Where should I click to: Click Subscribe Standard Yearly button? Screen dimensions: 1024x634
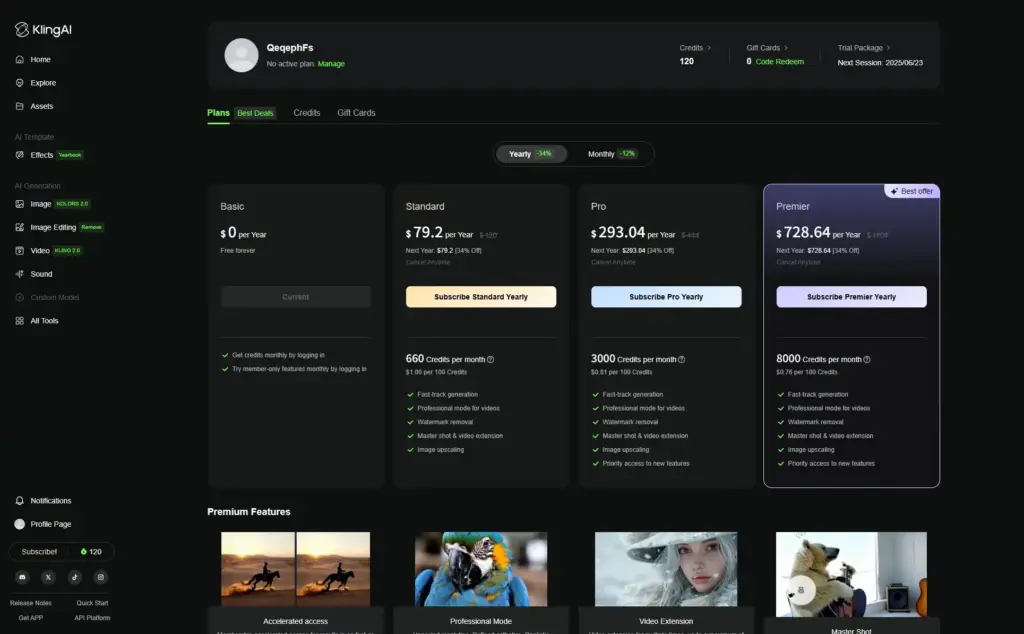[481, 297]
